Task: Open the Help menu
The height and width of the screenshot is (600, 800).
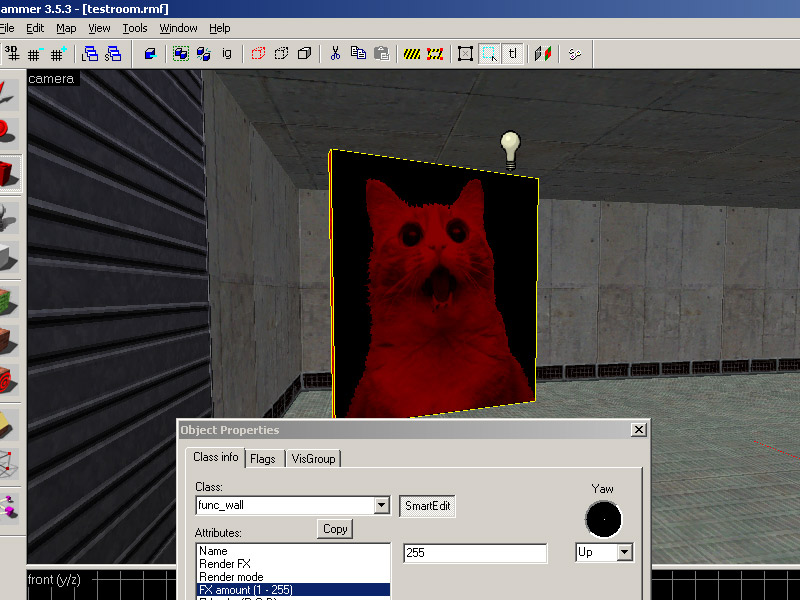Action: point(220,28)
